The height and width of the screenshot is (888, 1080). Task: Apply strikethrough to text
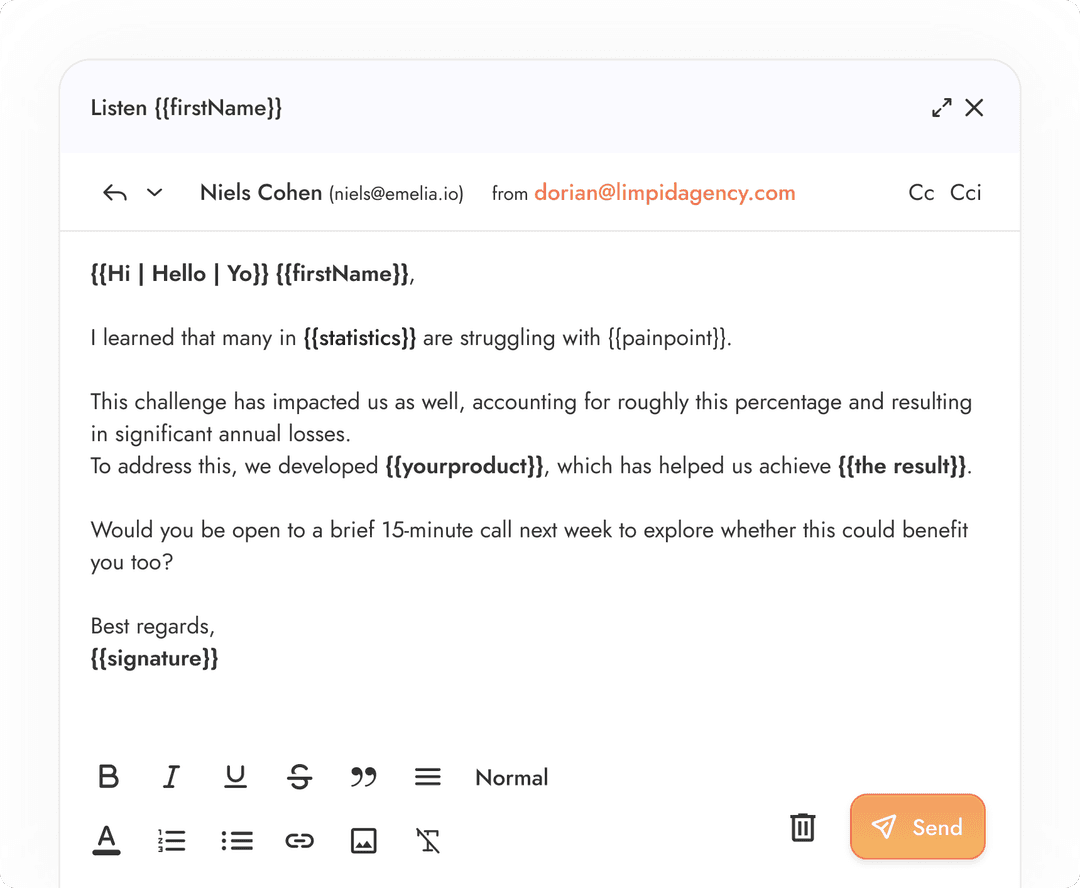click(299, 777)
